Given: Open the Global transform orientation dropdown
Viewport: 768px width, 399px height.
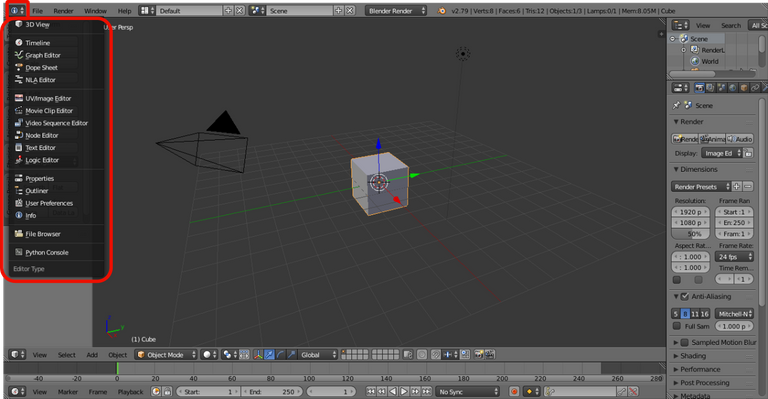Looking at the screenshot, I should point(318,355).
